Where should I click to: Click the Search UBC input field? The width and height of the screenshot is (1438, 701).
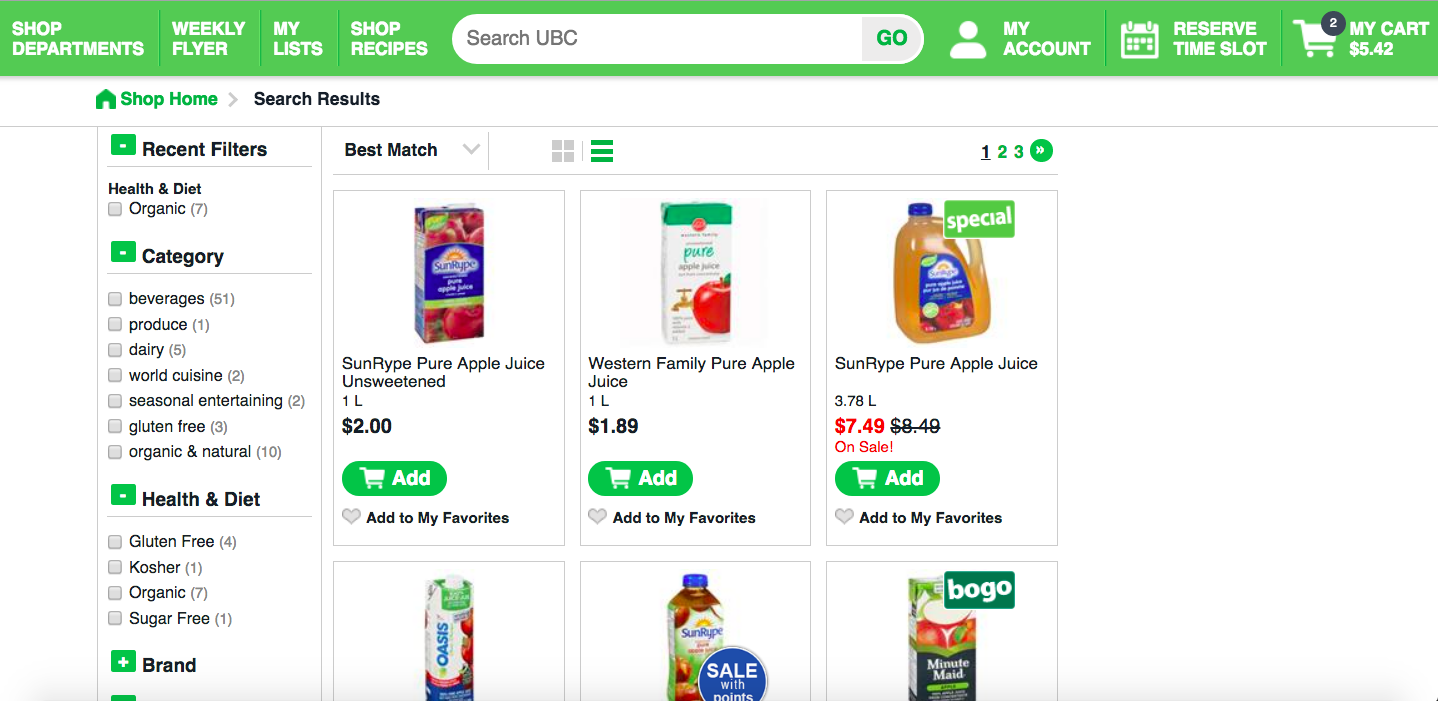[660, 38]
